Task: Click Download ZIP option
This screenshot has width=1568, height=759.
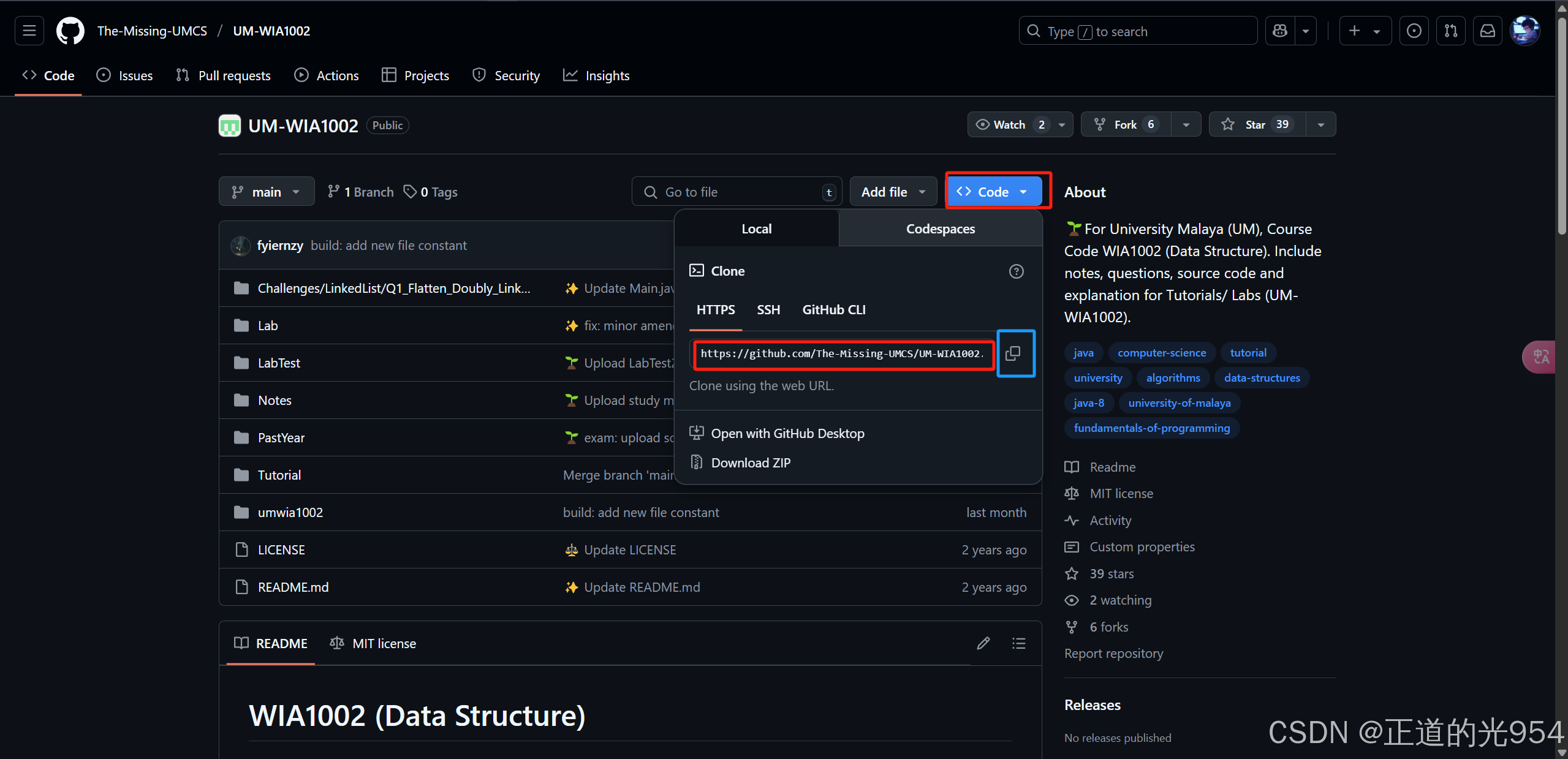Action: click(750, 463)
